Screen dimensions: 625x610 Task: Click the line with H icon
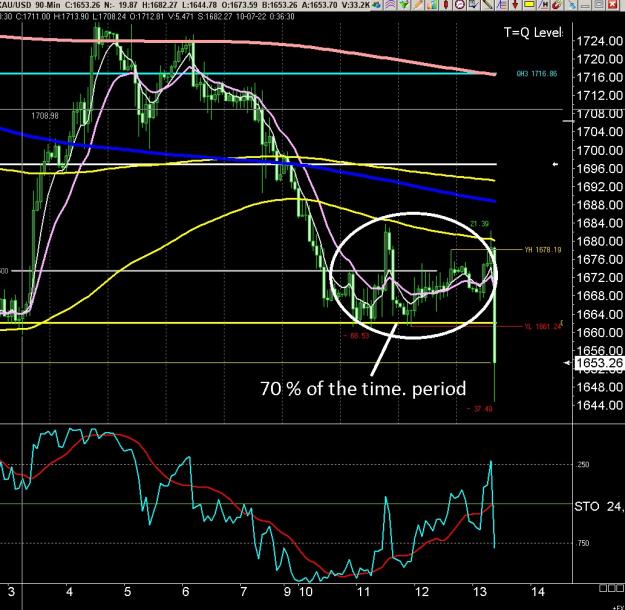[x=543, y=5]
